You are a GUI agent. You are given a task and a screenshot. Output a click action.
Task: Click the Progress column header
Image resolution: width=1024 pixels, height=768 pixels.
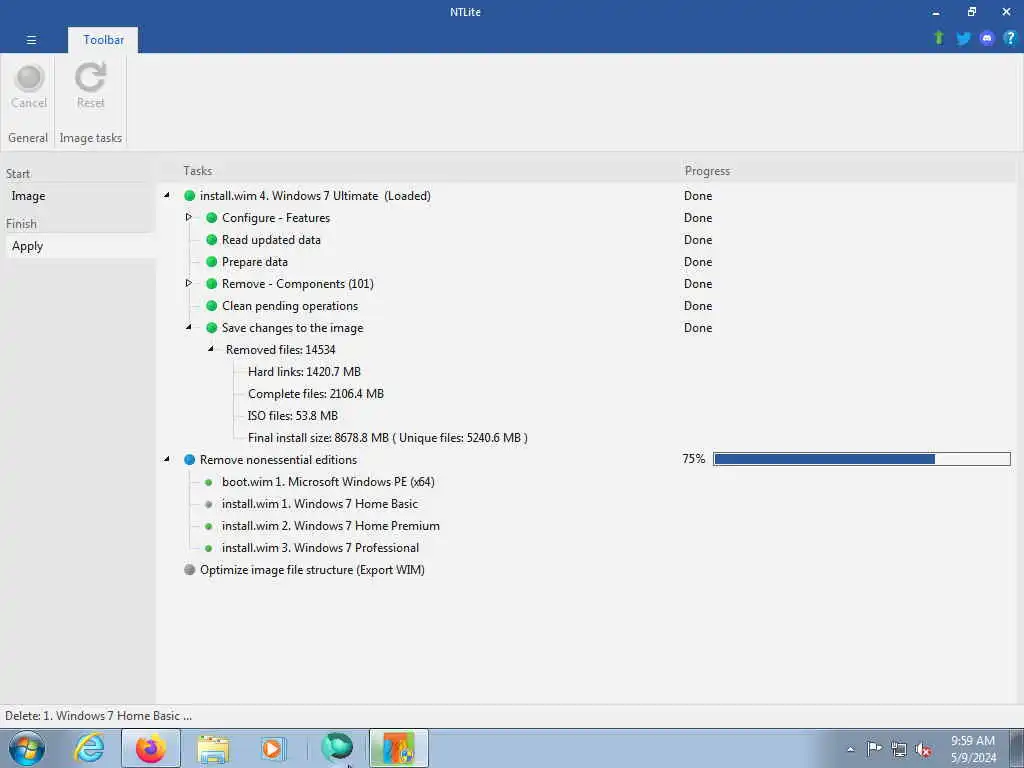(707, 170)
